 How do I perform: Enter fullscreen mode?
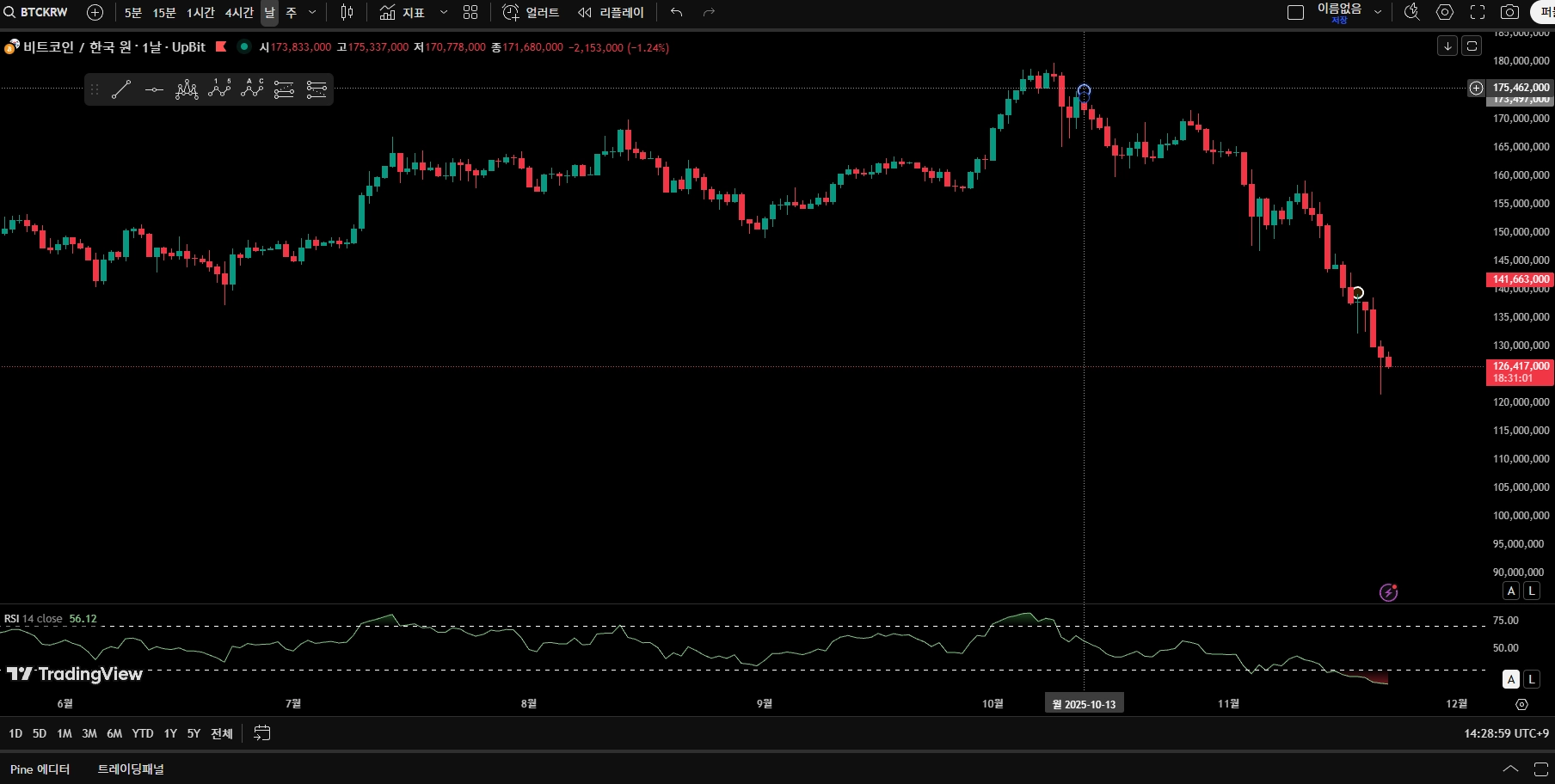pos(1478,12)
